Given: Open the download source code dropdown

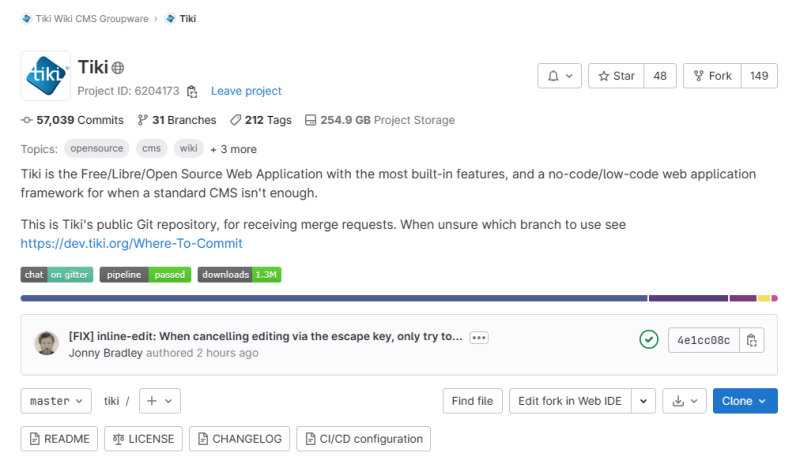Looking at the screenshot, I should (684, 401).
